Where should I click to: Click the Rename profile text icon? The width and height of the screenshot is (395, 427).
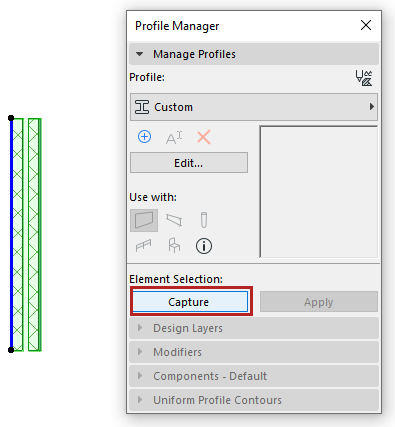coord(174,137)
